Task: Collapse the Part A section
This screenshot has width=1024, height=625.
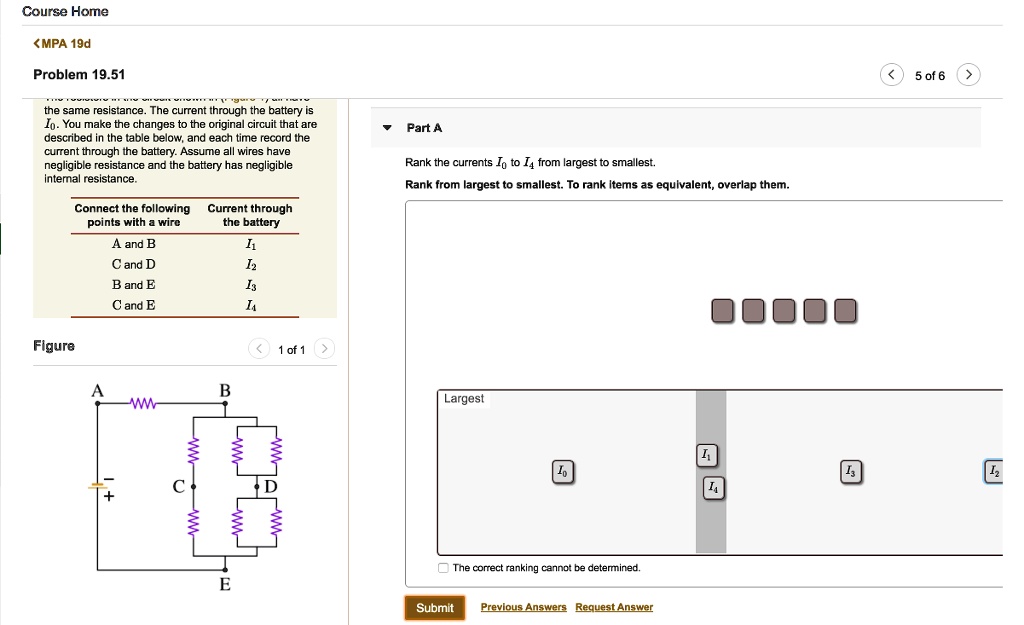Action: coord(385,128)
